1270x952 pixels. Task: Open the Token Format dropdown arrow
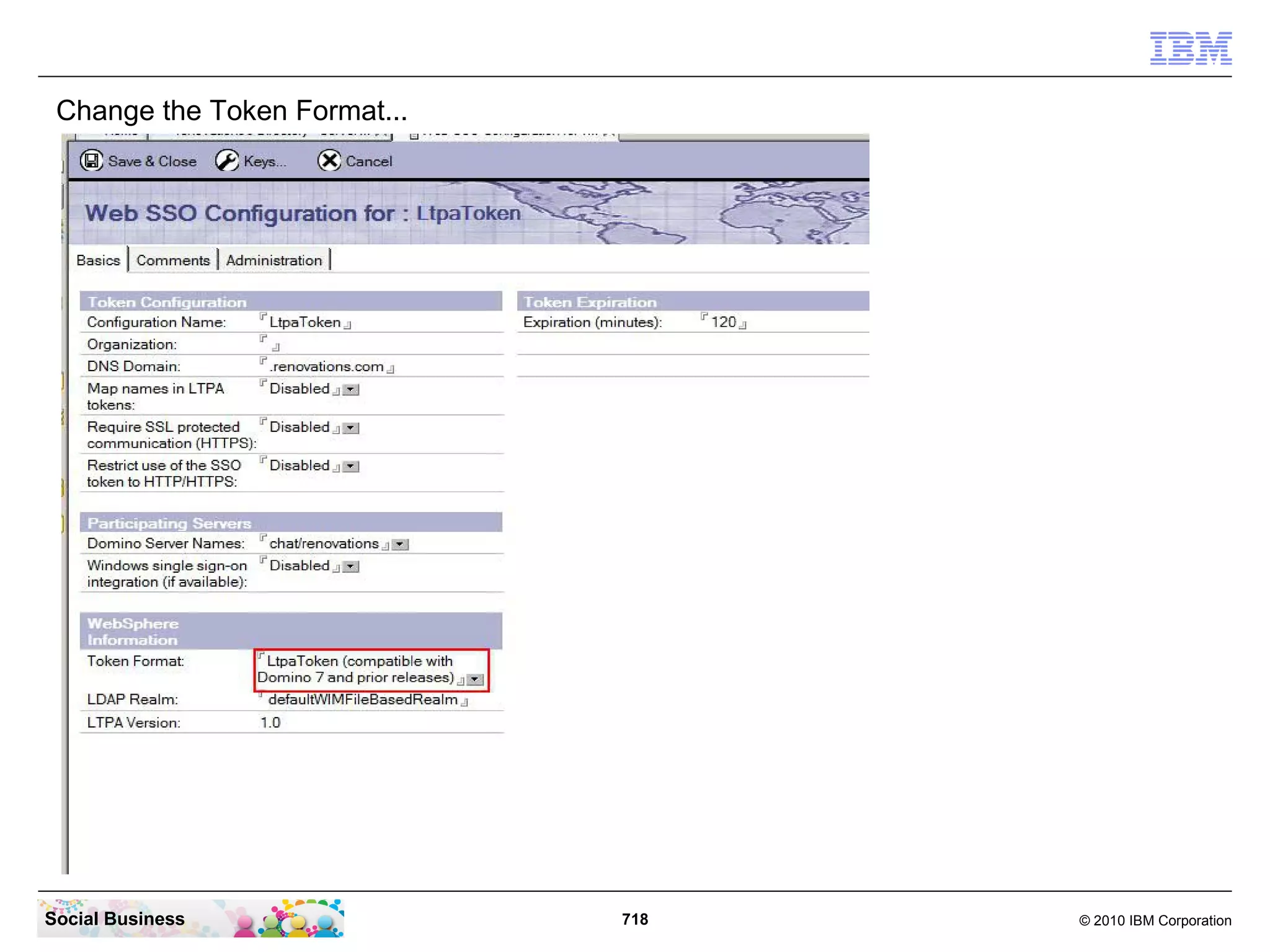pyautogui.click(x=475, y=679)
